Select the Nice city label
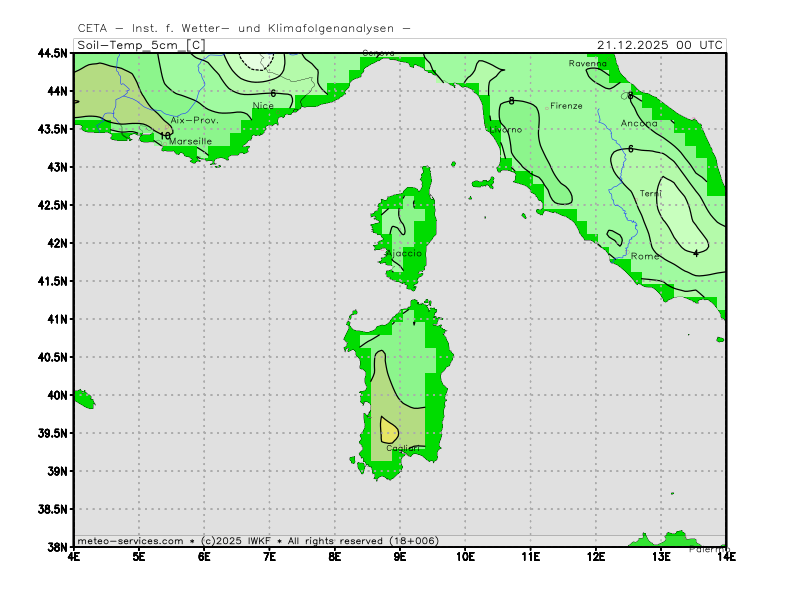 pyautogui.click(x=264, y=105)
